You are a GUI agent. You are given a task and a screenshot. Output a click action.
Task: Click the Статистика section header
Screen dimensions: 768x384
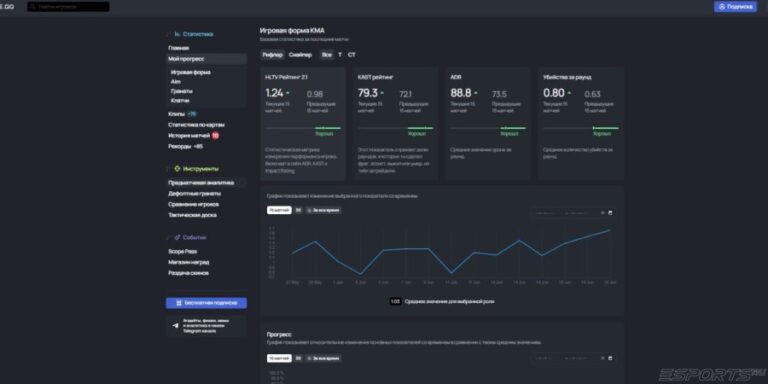(x=198, y=34)
